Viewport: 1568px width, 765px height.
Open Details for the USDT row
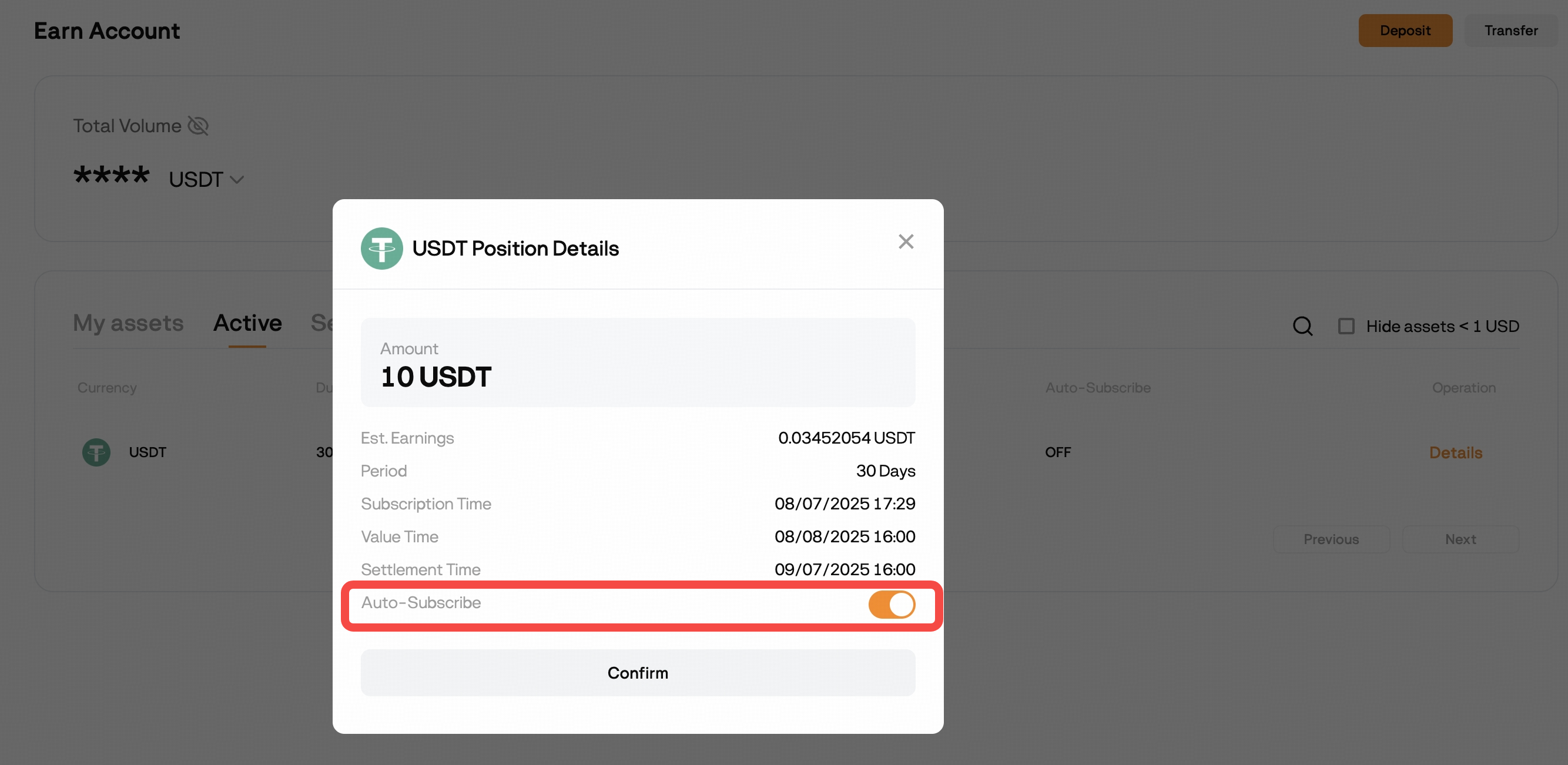click(1455, 452)
